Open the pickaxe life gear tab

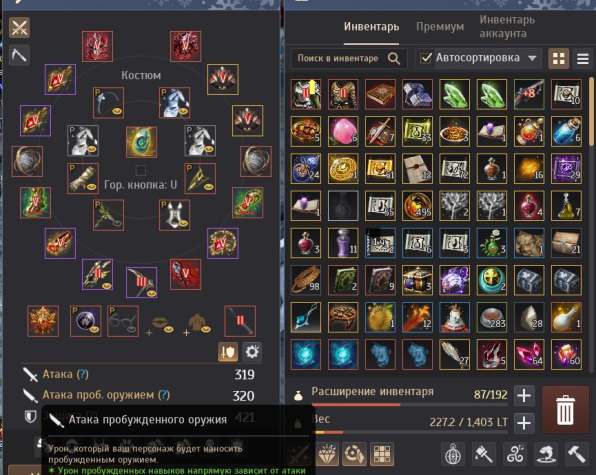pyautogui.click(x=19, y=55)
